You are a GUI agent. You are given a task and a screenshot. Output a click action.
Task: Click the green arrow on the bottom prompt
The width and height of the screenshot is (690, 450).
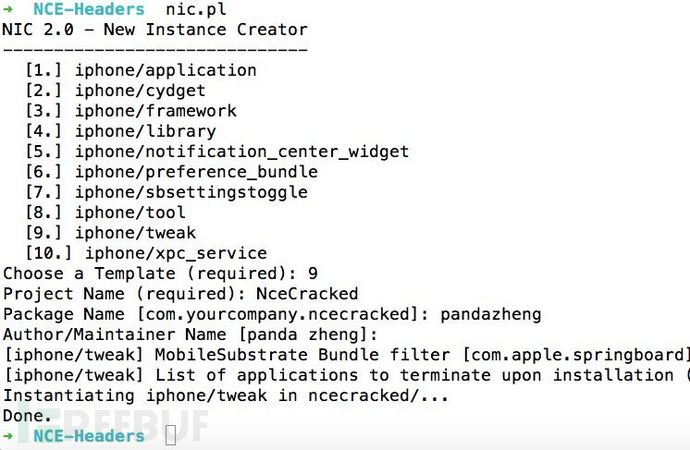pyautogui.click(x=8, y=436)
